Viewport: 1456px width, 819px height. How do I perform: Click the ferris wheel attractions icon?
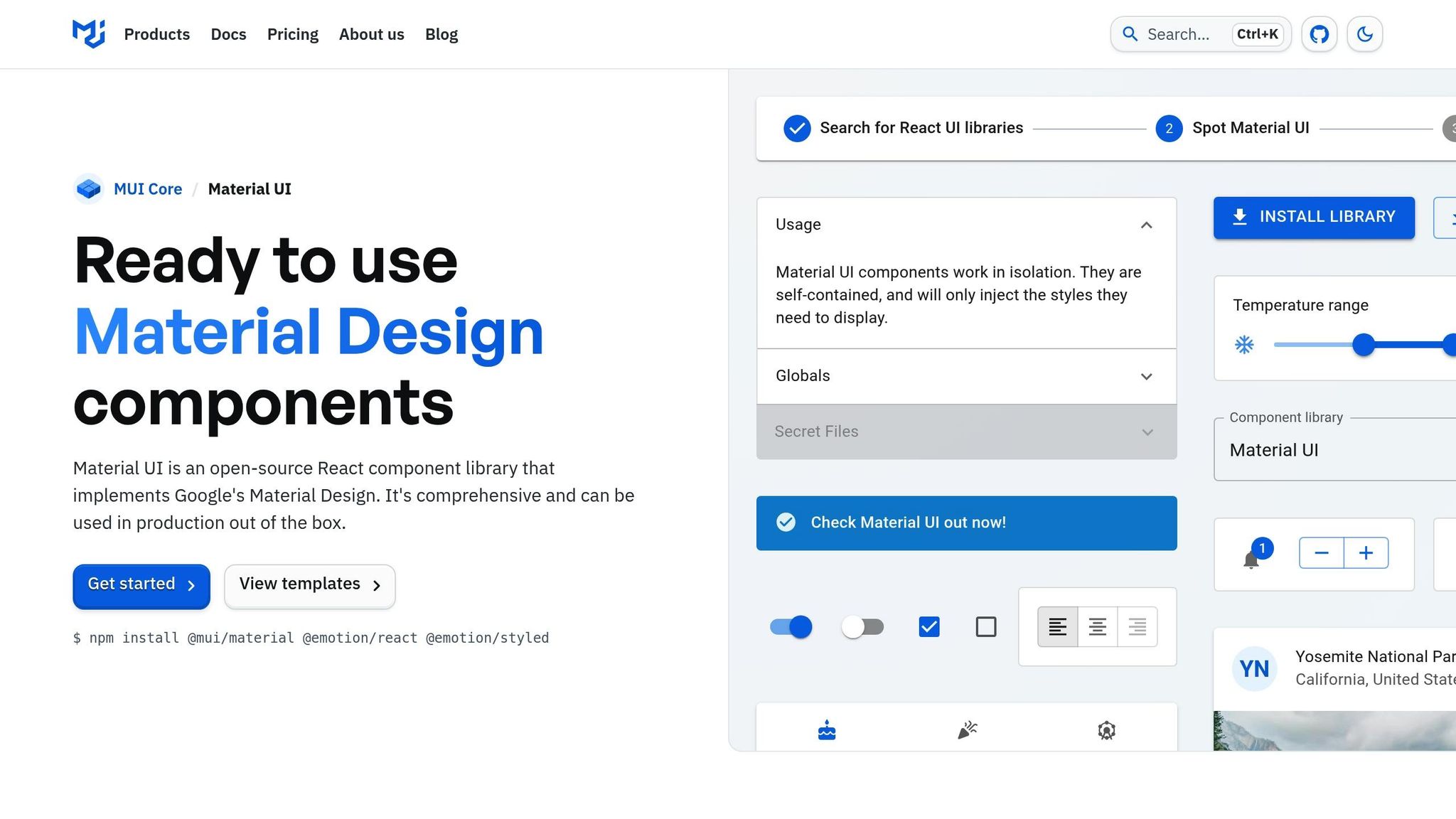[1106, 730]
